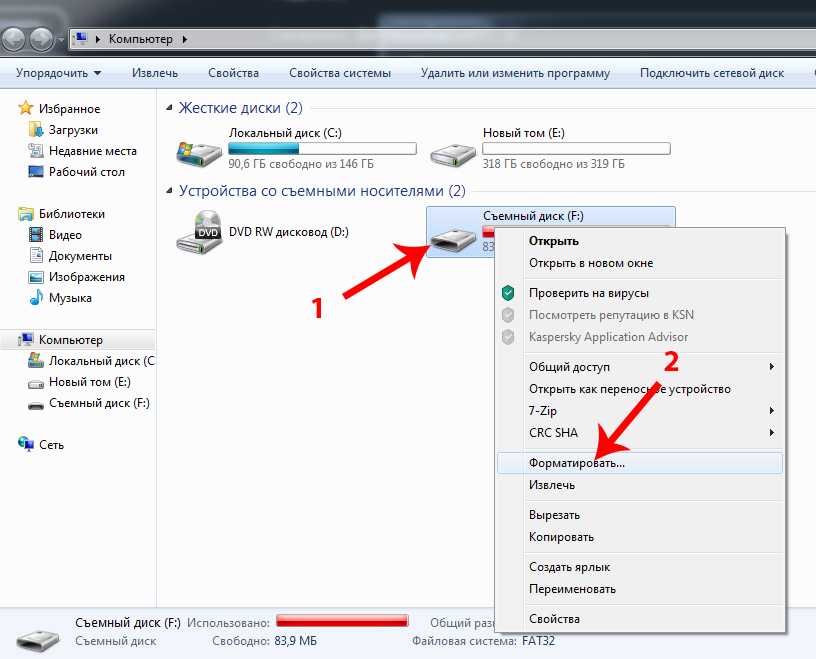Click the Локальный диск (C icon in sidebar
Image resolution: width=816 pixels, height=659 pixels.
tap(36, 360)
